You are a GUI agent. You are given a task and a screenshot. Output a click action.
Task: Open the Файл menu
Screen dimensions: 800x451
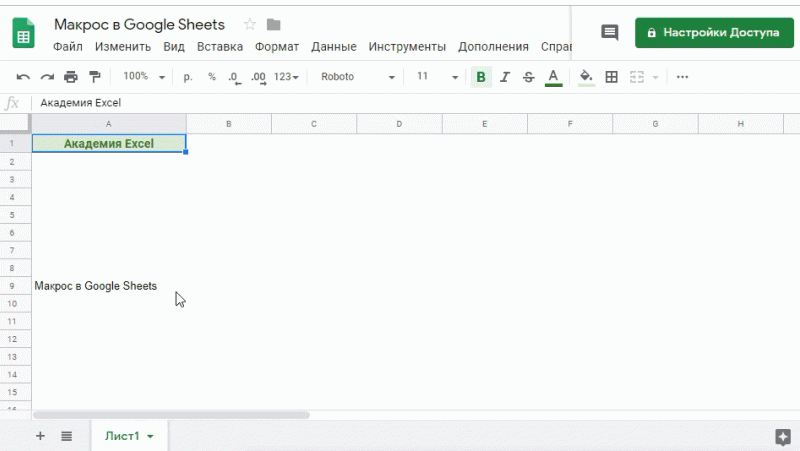tap(68, 46)
